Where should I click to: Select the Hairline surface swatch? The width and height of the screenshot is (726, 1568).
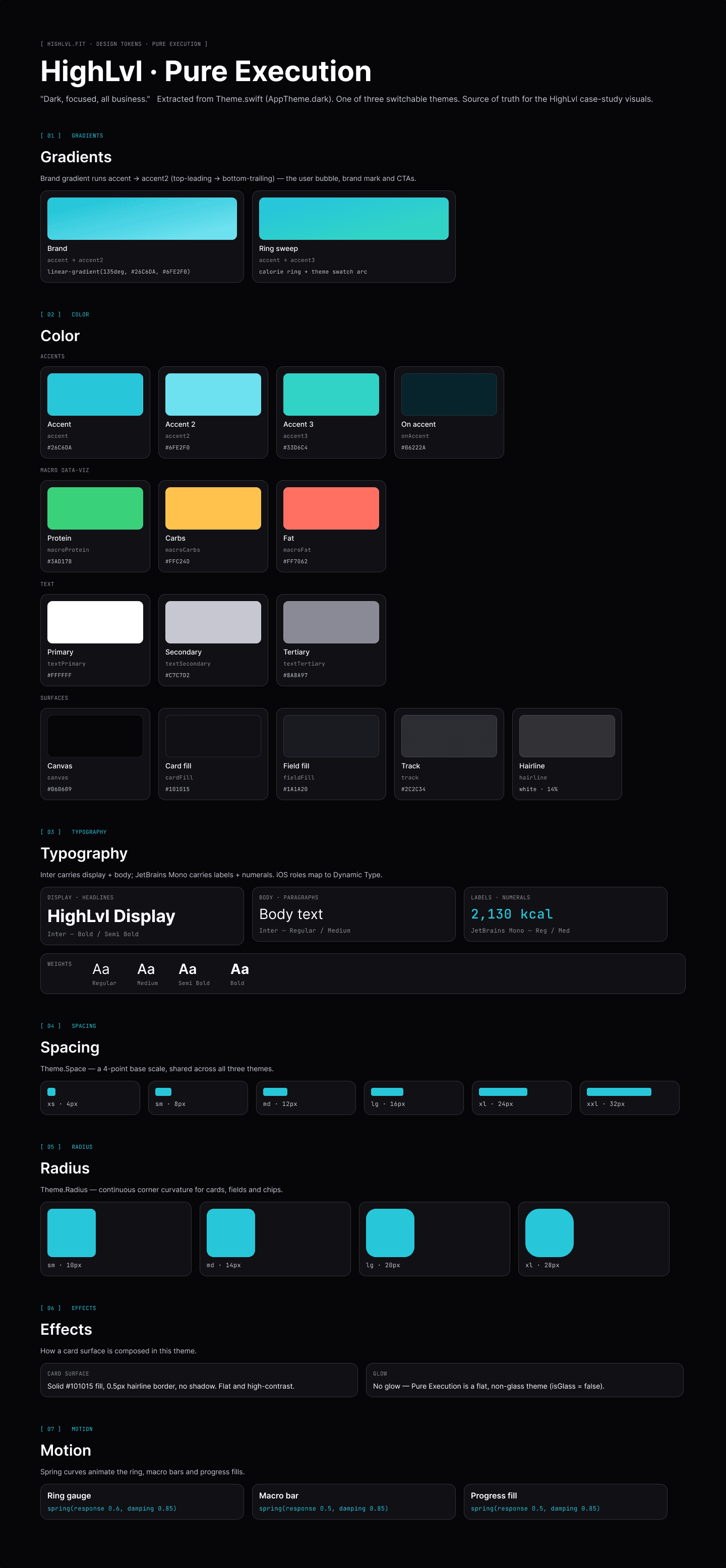tap(567, 736)
